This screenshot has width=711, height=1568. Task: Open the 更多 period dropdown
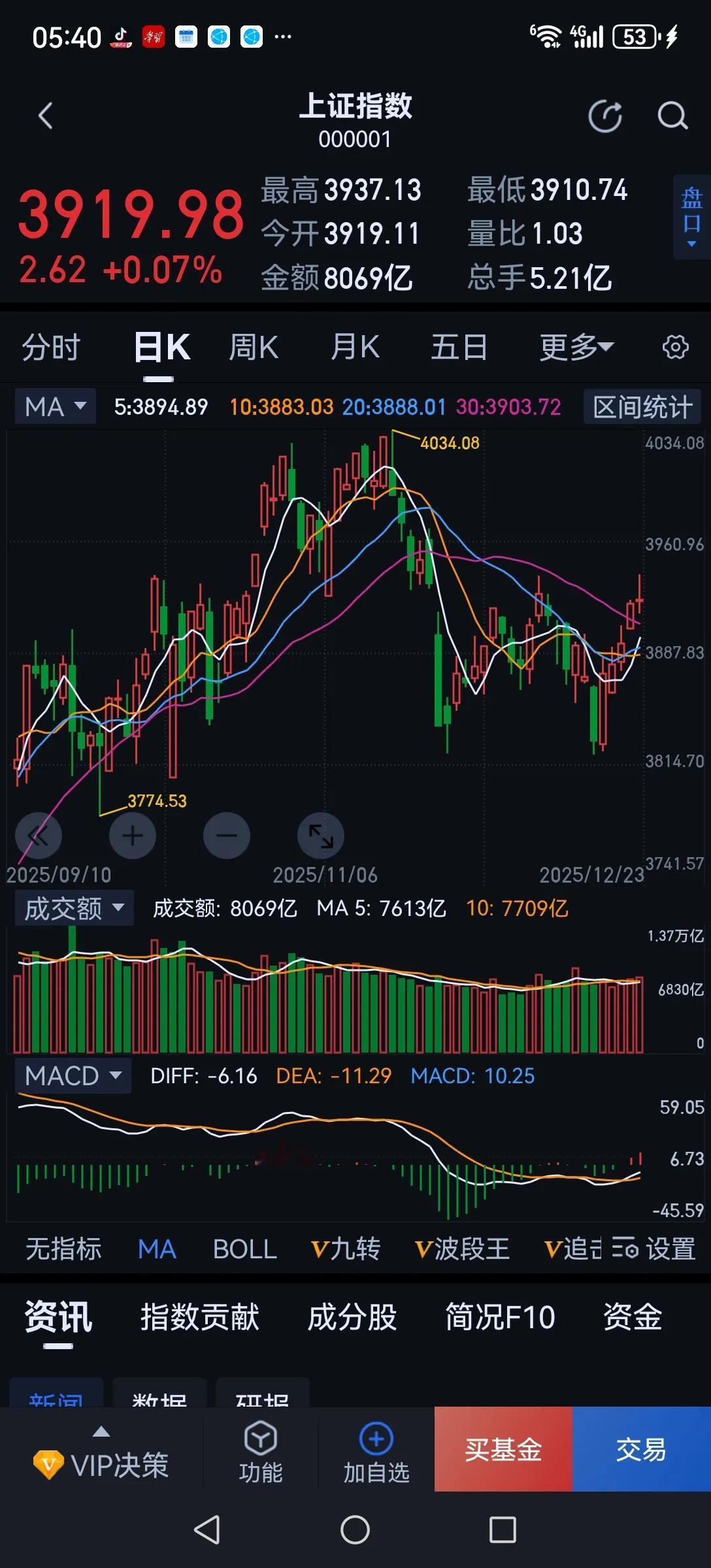click(576, 347)
